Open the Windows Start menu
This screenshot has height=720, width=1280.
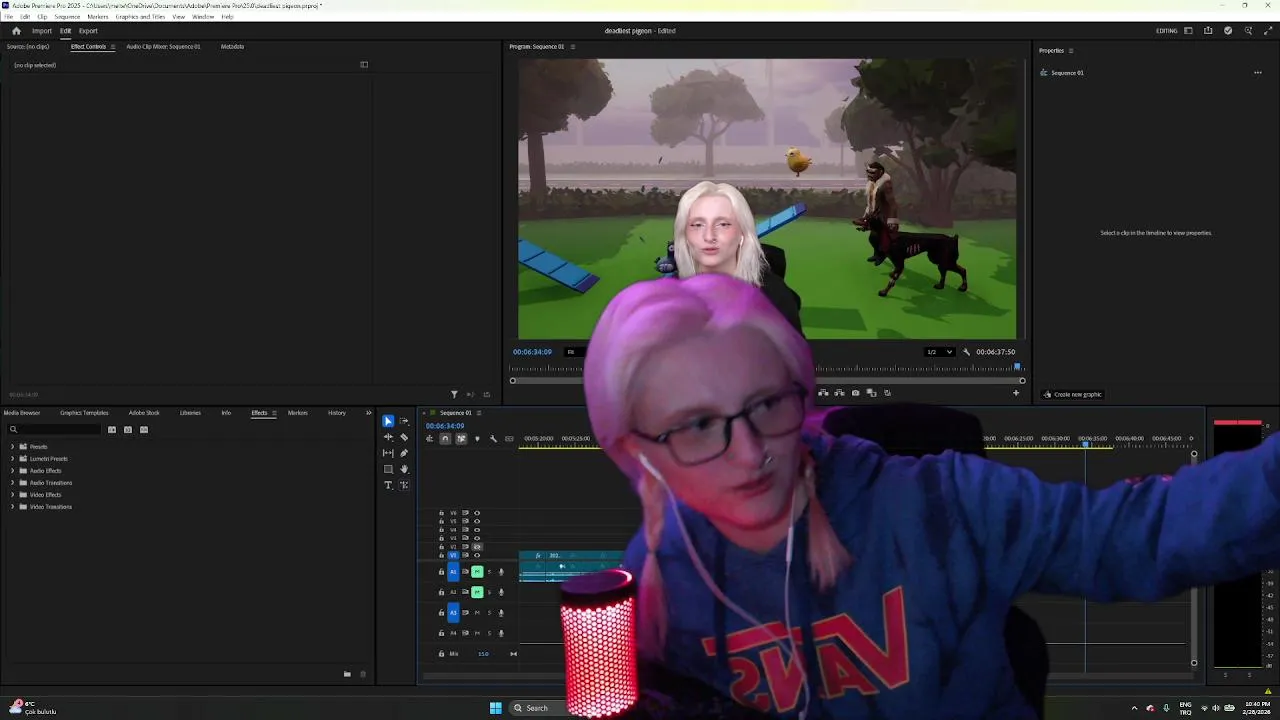pos(495,708)
